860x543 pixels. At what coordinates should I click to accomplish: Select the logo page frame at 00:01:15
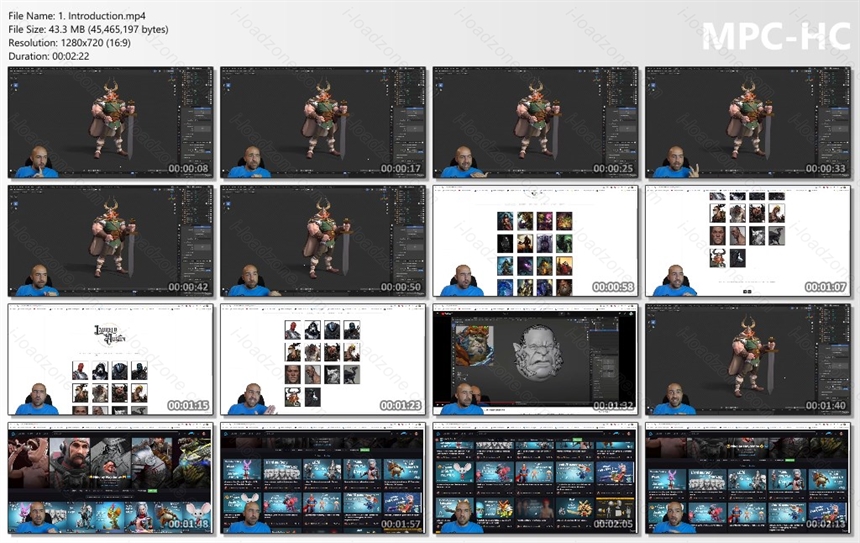(111, 359)
